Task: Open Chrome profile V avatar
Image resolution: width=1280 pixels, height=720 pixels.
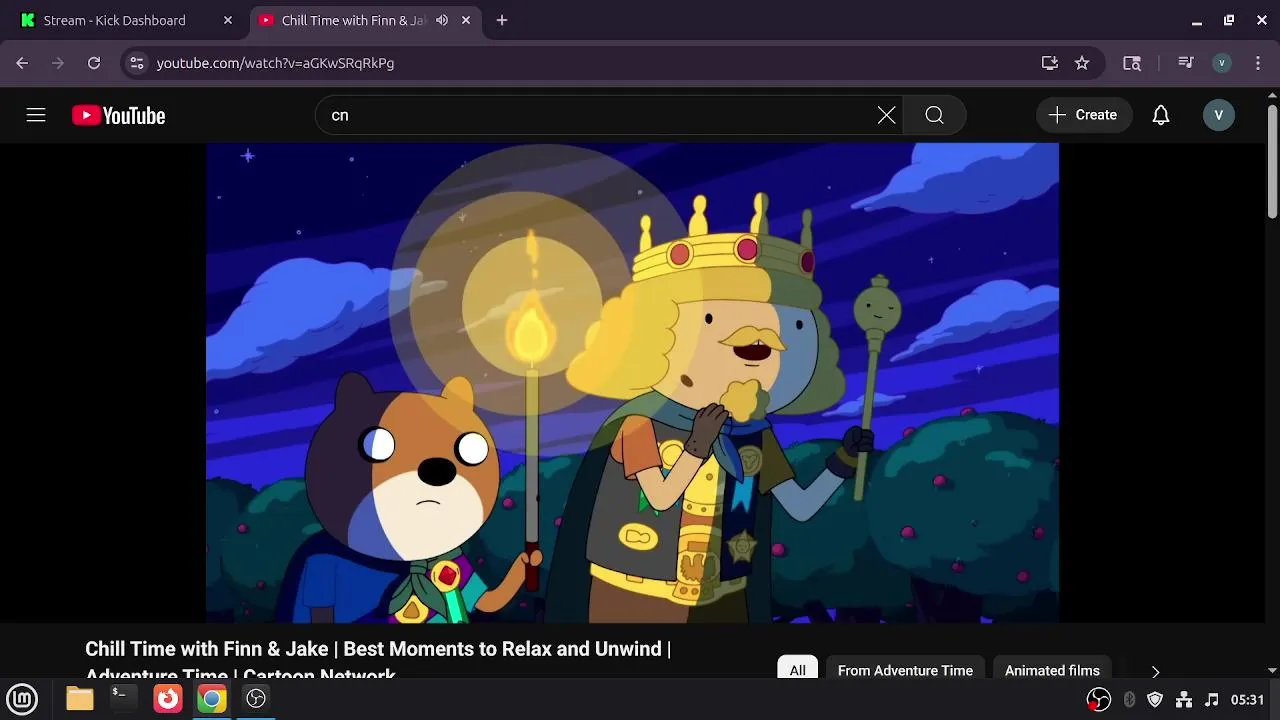Action: tap(1221, 63)
